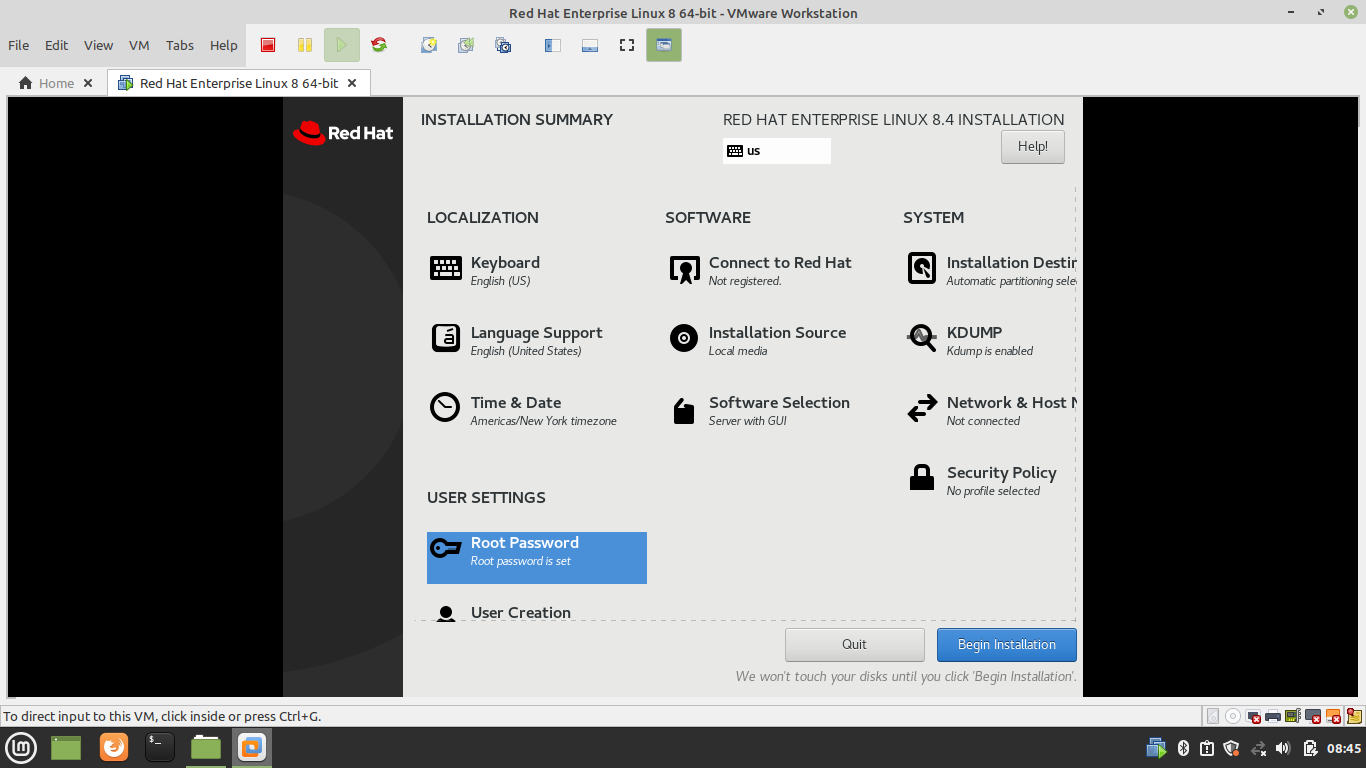
Task: Open the Tabs menu
Action: pos(180,45)
